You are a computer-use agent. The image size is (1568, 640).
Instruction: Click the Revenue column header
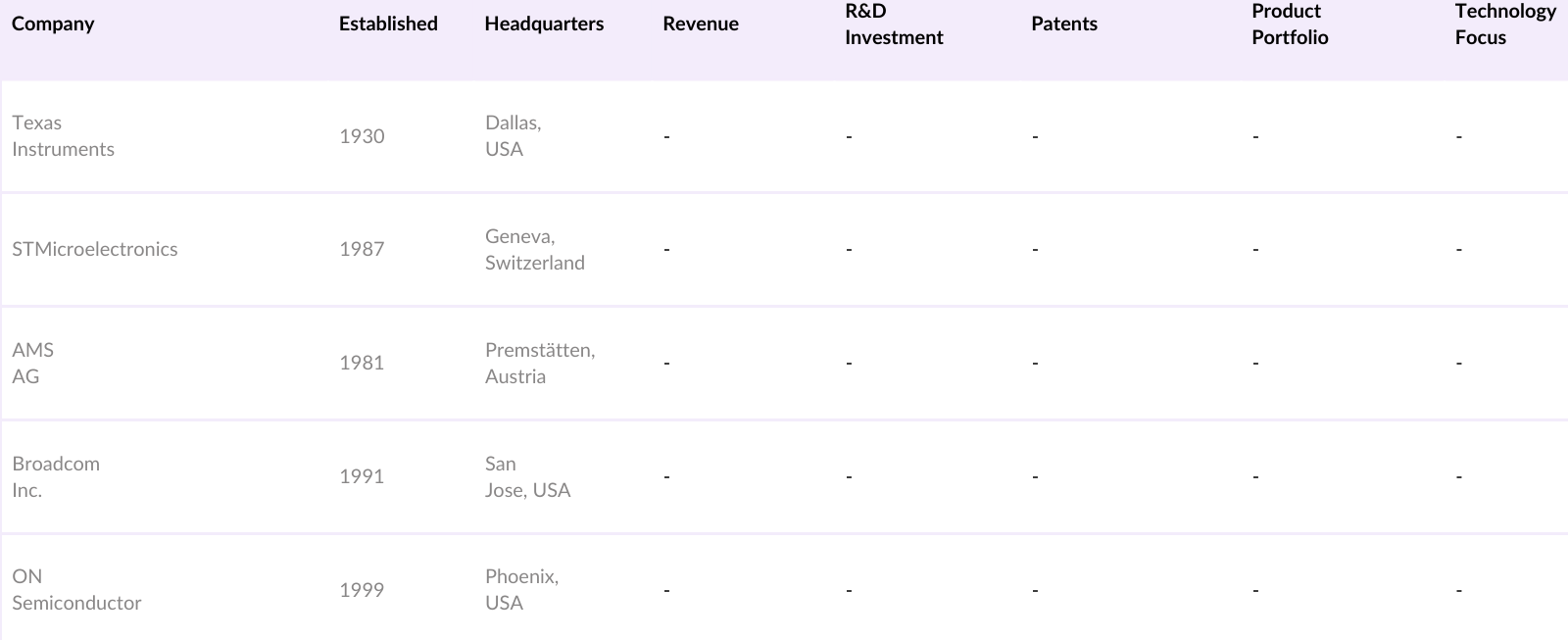pos(701,24)
